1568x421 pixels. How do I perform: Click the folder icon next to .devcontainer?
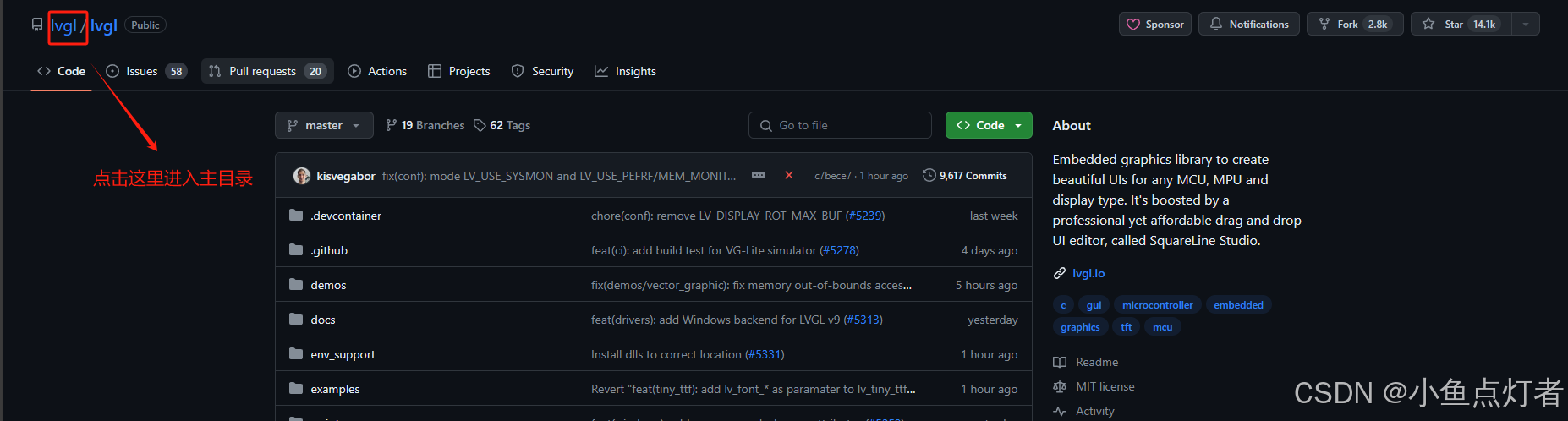(296, 215)
